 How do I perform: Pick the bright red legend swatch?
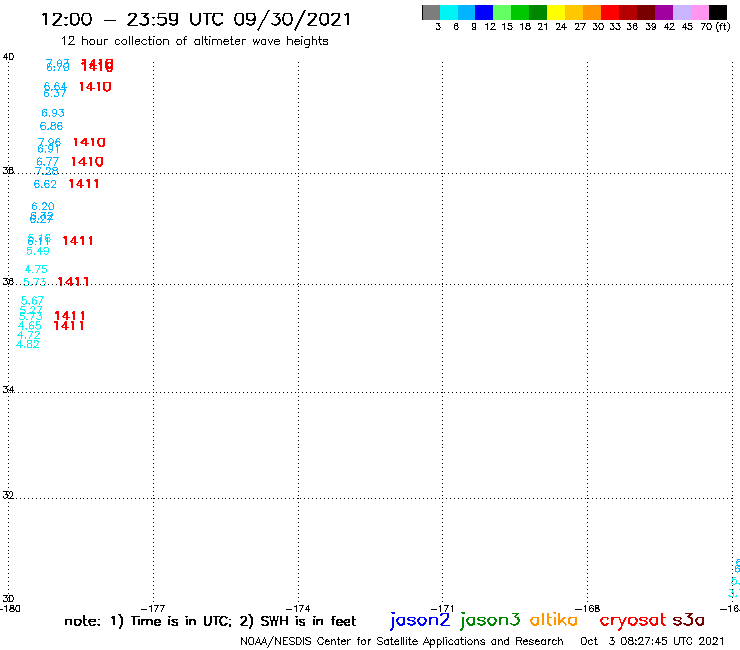[610, 12]
